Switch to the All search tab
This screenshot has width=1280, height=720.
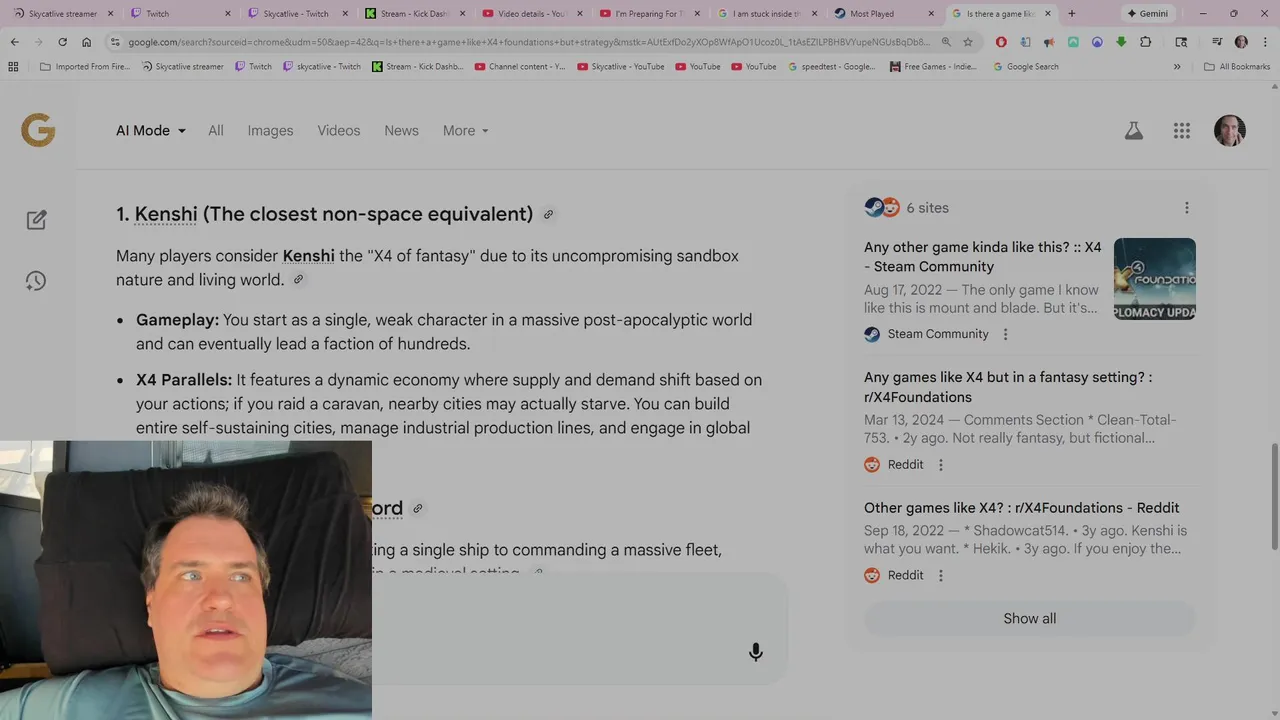pyautogui.click(x=216, y=131)
